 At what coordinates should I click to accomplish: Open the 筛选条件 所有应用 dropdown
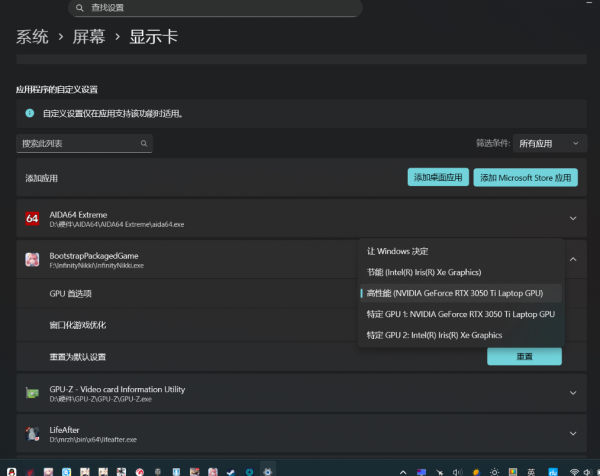click(549, 143)
